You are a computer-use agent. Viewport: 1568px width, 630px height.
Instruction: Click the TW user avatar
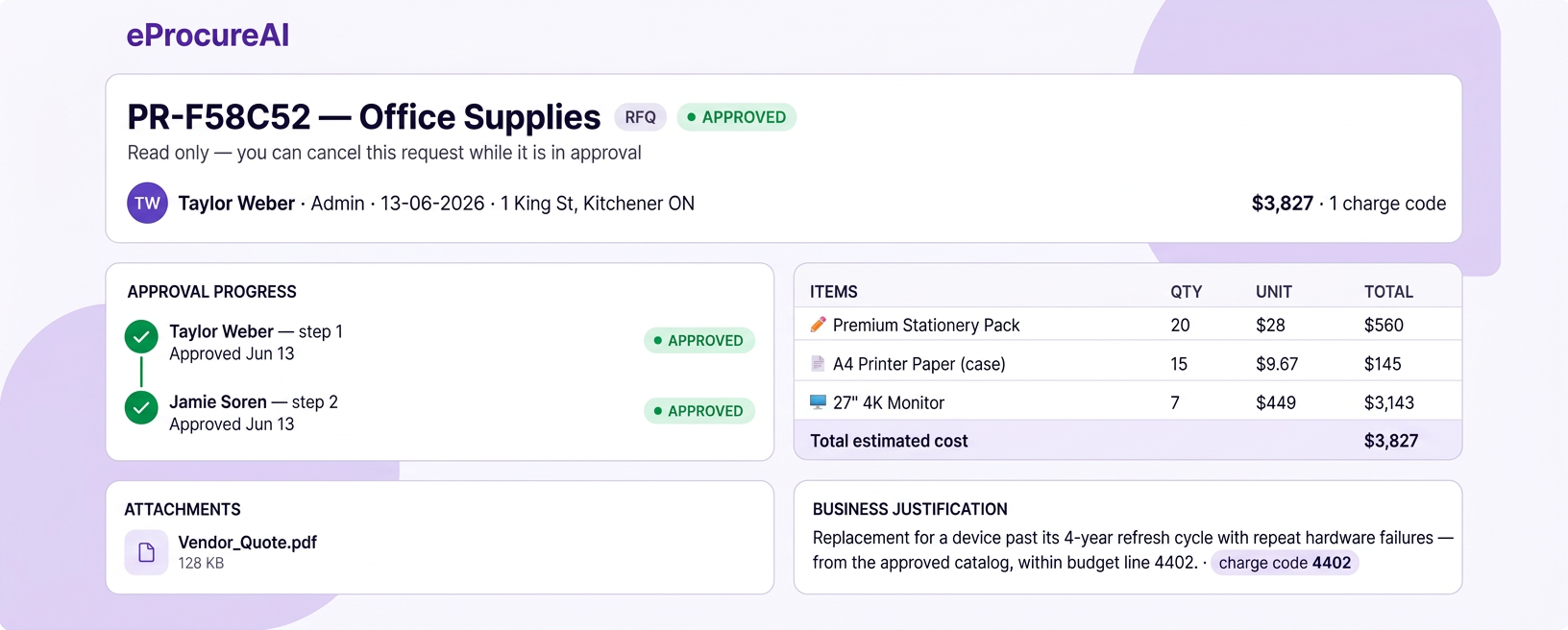click(147, 203)
